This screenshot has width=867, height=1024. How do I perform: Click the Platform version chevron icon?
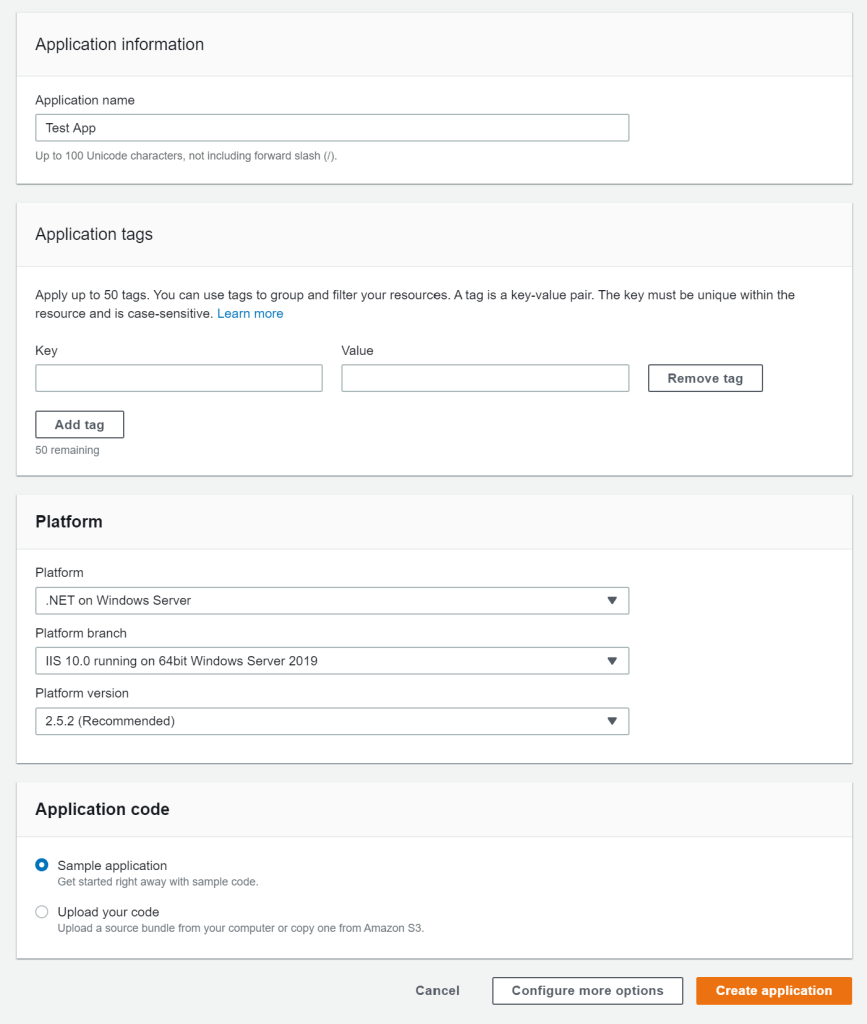pyautogui.click(x=613, y=720)
